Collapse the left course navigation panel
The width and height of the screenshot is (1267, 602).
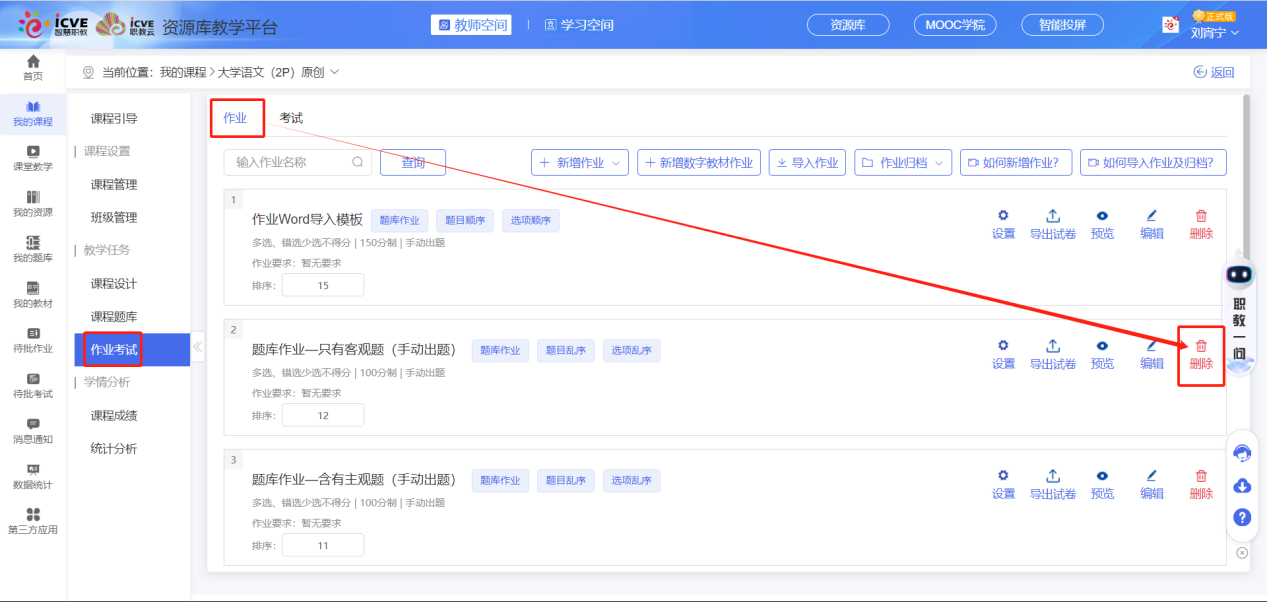(x=197, y=348)
